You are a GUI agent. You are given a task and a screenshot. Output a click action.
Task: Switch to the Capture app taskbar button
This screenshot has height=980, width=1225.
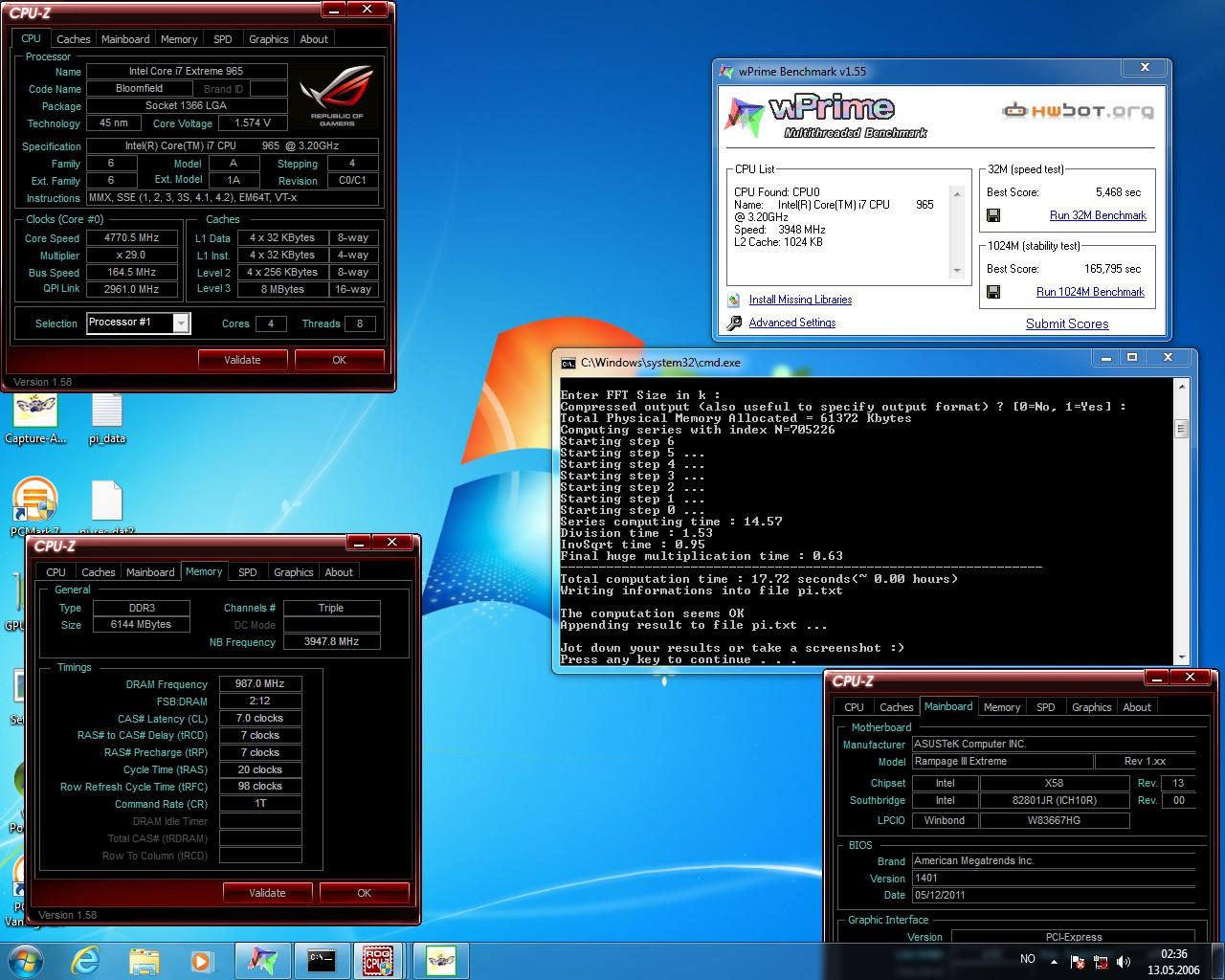[x=440, y=960]
